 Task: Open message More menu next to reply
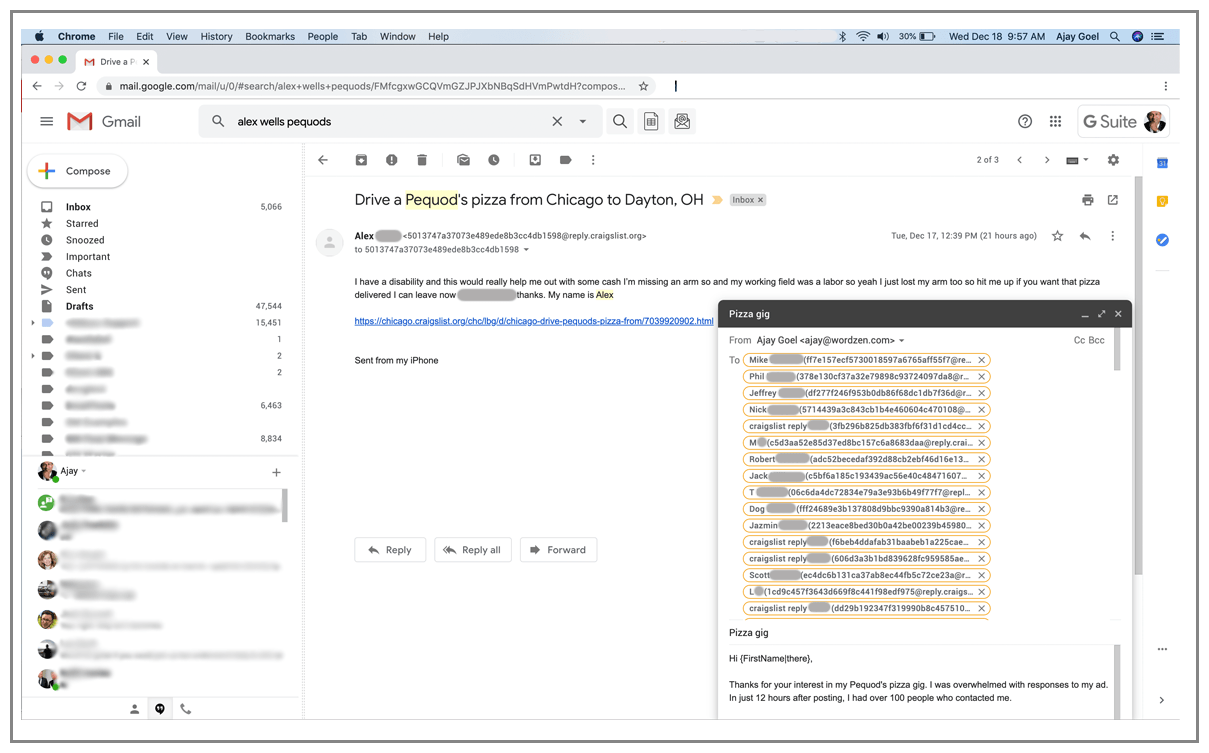[1113, 236]
